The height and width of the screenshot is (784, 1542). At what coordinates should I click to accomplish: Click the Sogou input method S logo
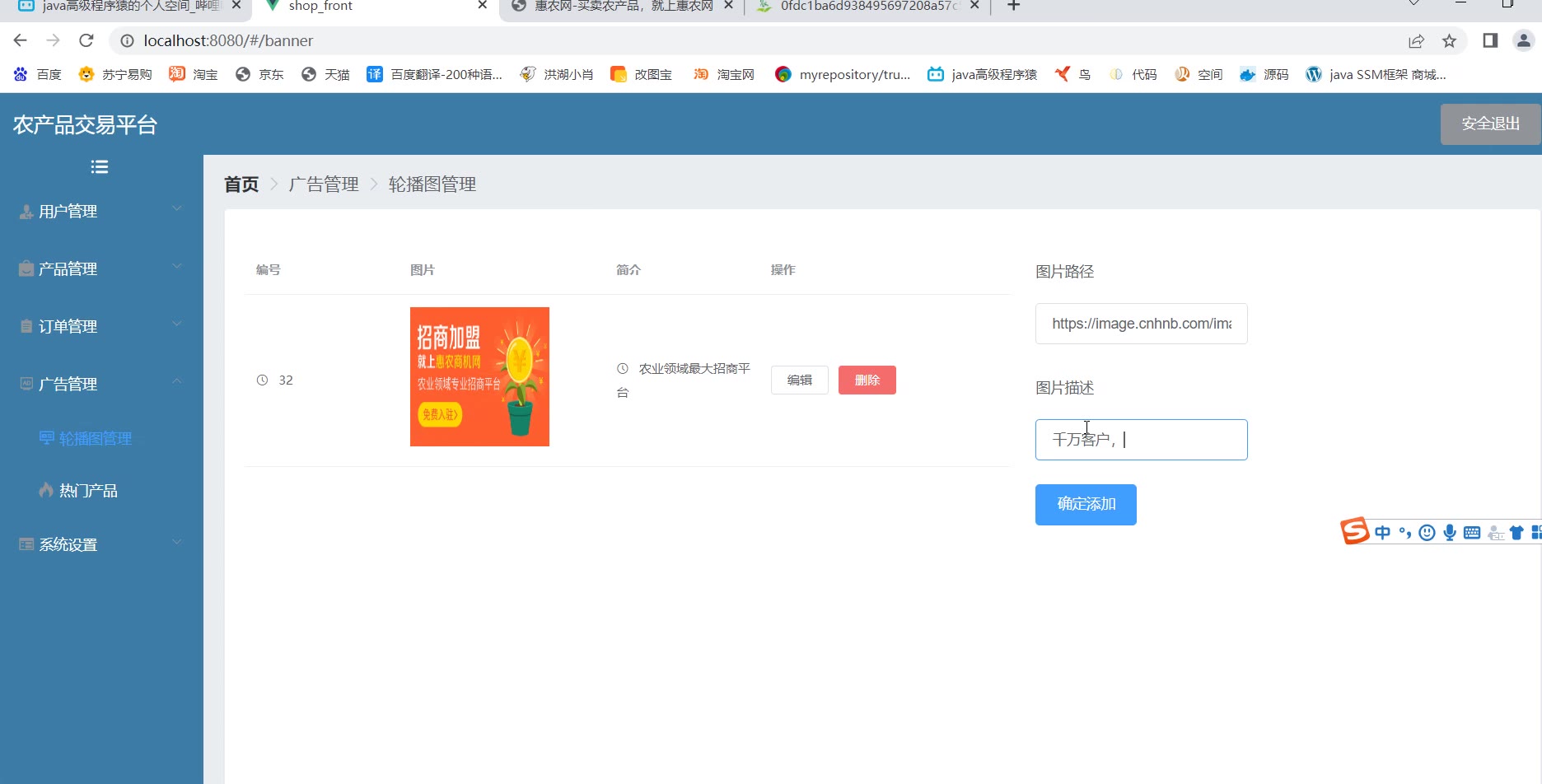pyautogui.click(x=1355, y=531)
